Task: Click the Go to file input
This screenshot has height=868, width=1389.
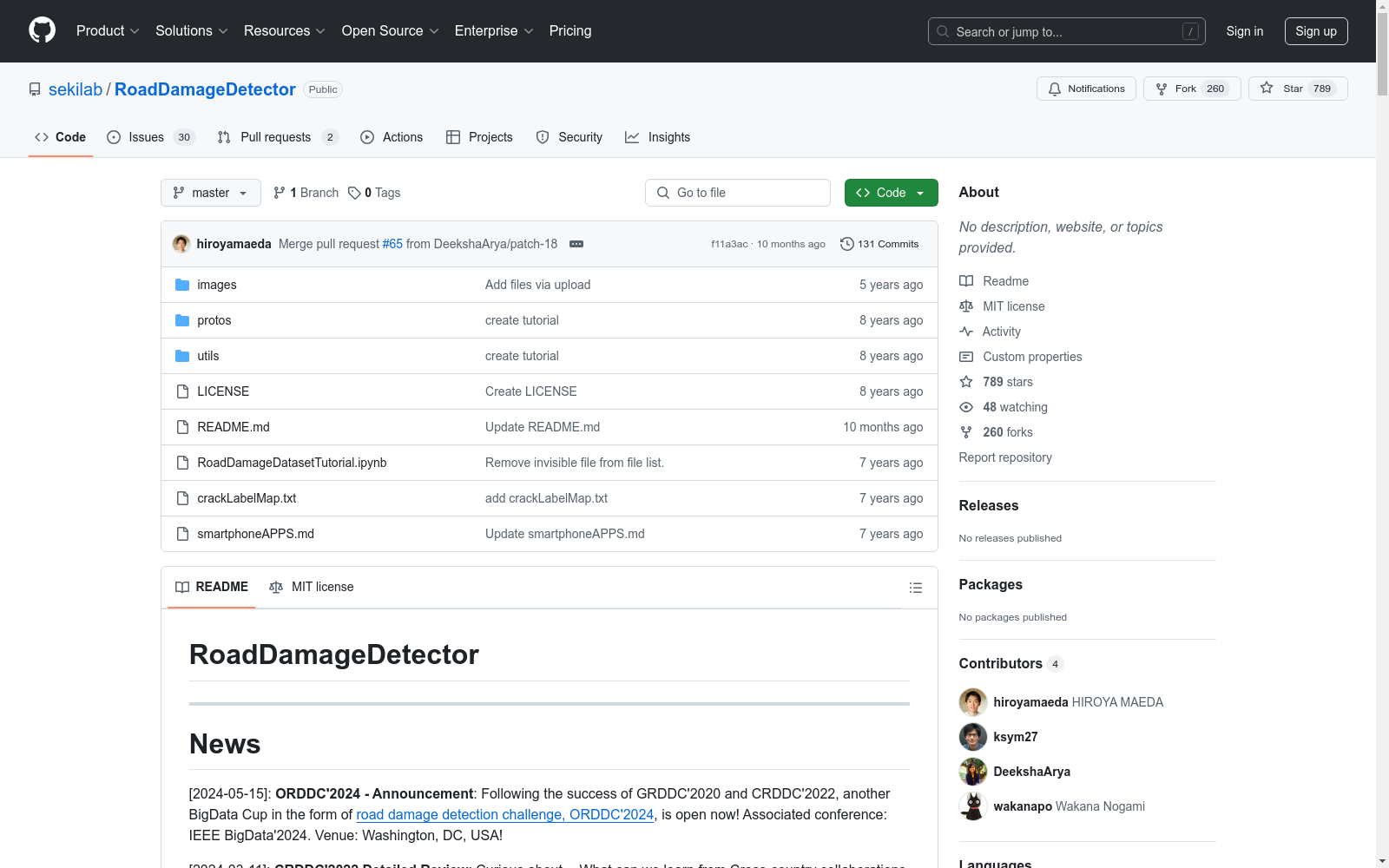Action: [738, 193]
